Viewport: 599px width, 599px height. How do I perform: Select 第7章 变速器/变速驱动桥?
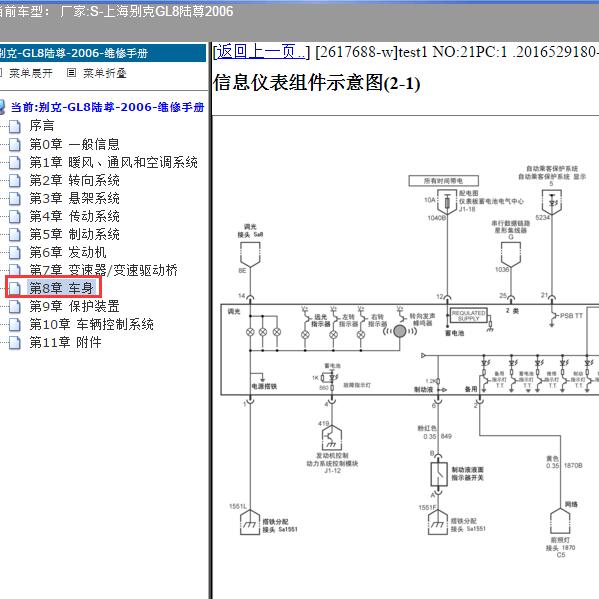[104, 270]
